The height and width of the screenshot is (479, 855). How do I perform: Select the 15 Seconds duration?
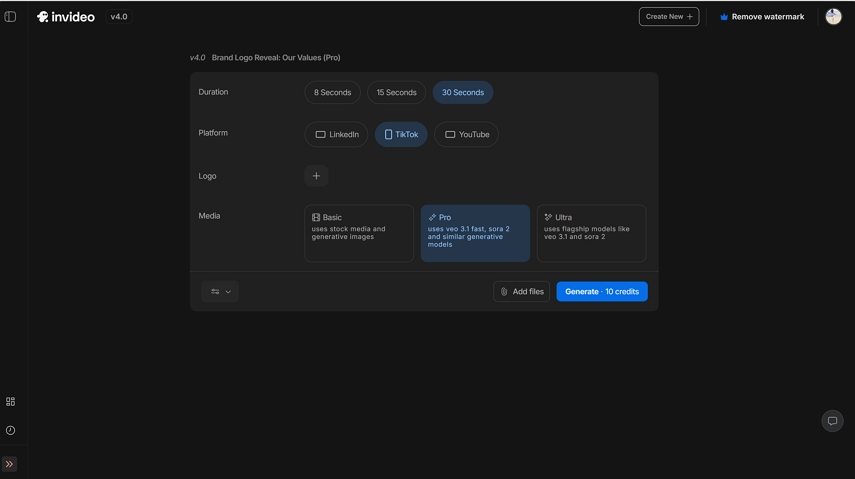396,92
